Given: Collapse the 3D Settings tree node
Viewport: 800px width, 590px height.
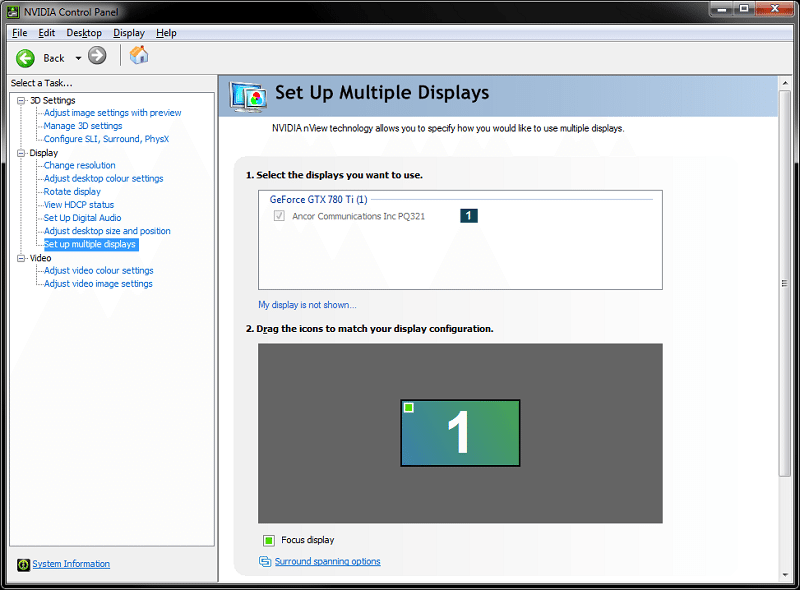Looking at the screenshot, I should click(x=21, y=101).
